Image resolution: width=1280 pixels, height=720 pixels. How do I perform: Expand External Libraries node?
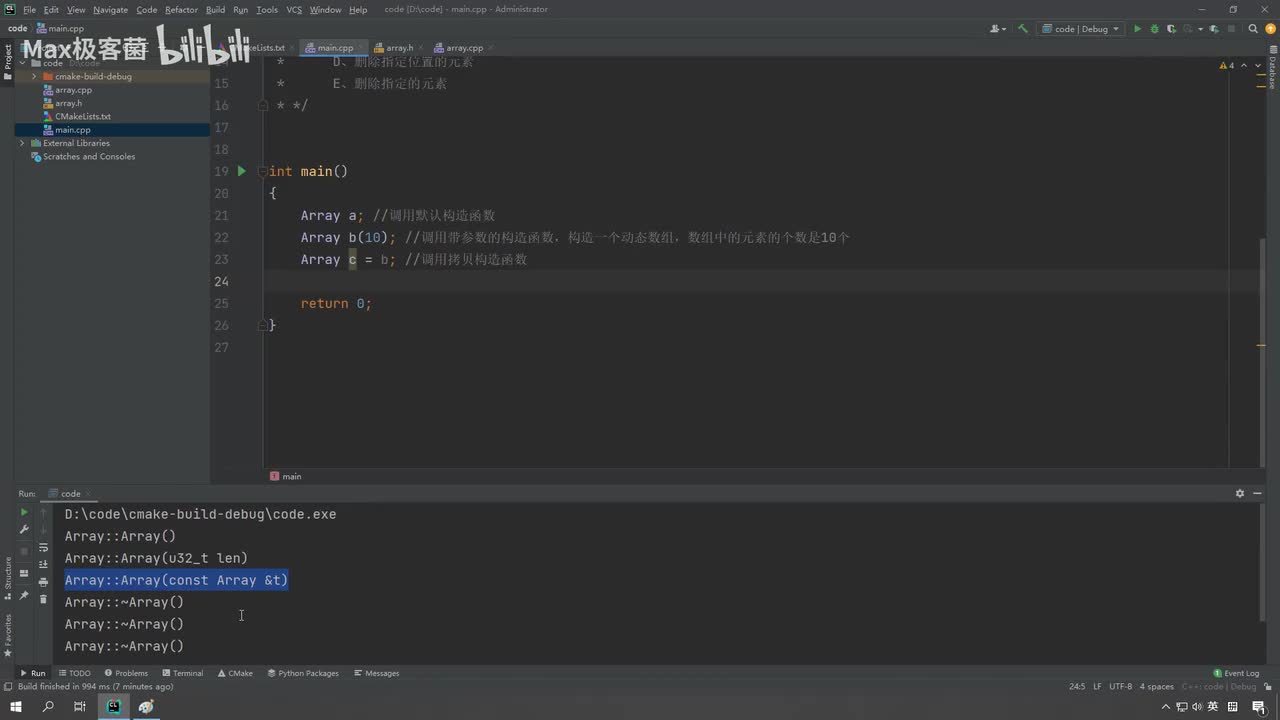click(22, 143)
